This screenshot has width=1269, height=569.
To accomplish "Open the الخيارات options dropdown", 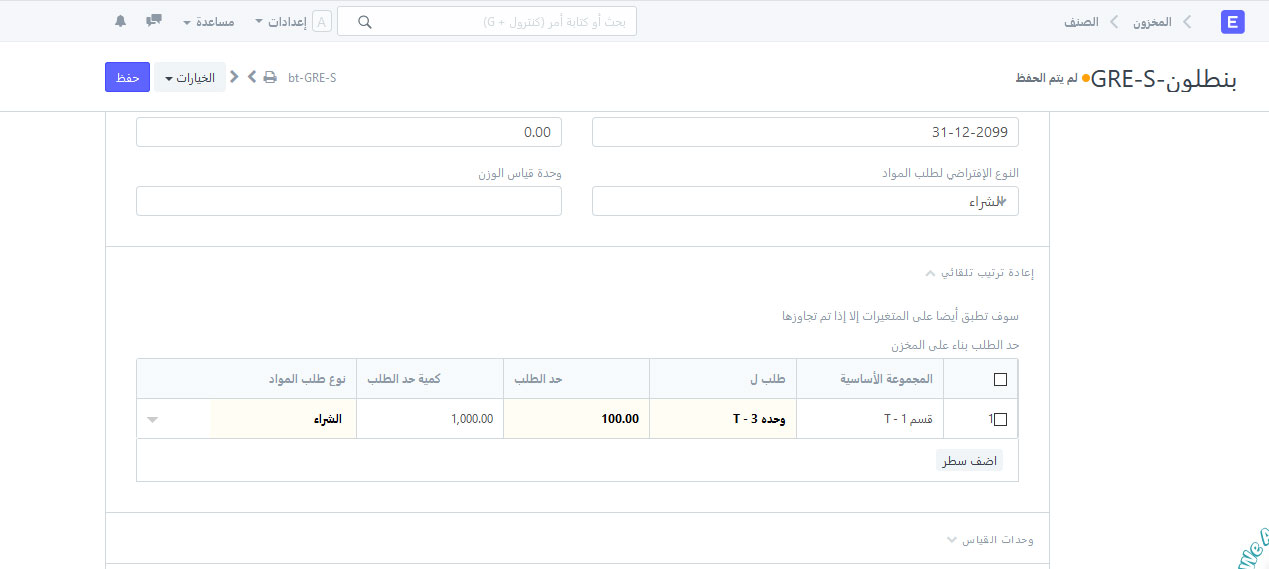I will point(190,77).
